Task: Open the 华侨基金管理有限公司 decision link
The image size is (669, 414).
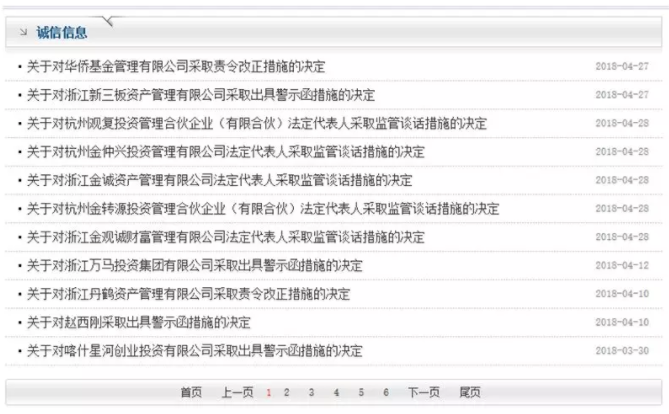Action: (x=175, y=67)
